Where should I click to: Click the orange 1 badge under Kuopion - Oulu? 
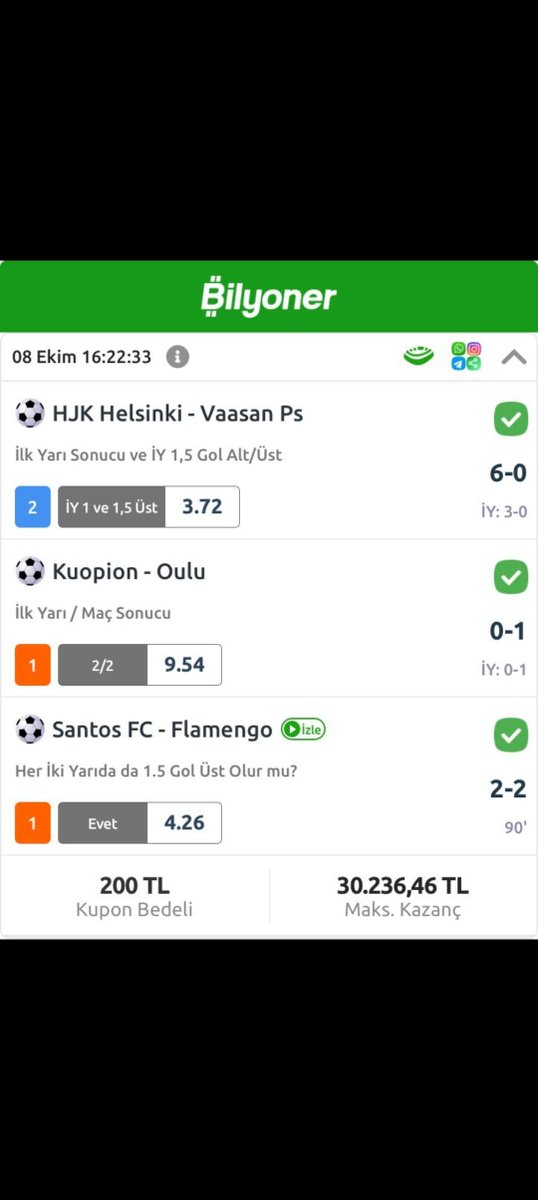(x=33, y=665)
